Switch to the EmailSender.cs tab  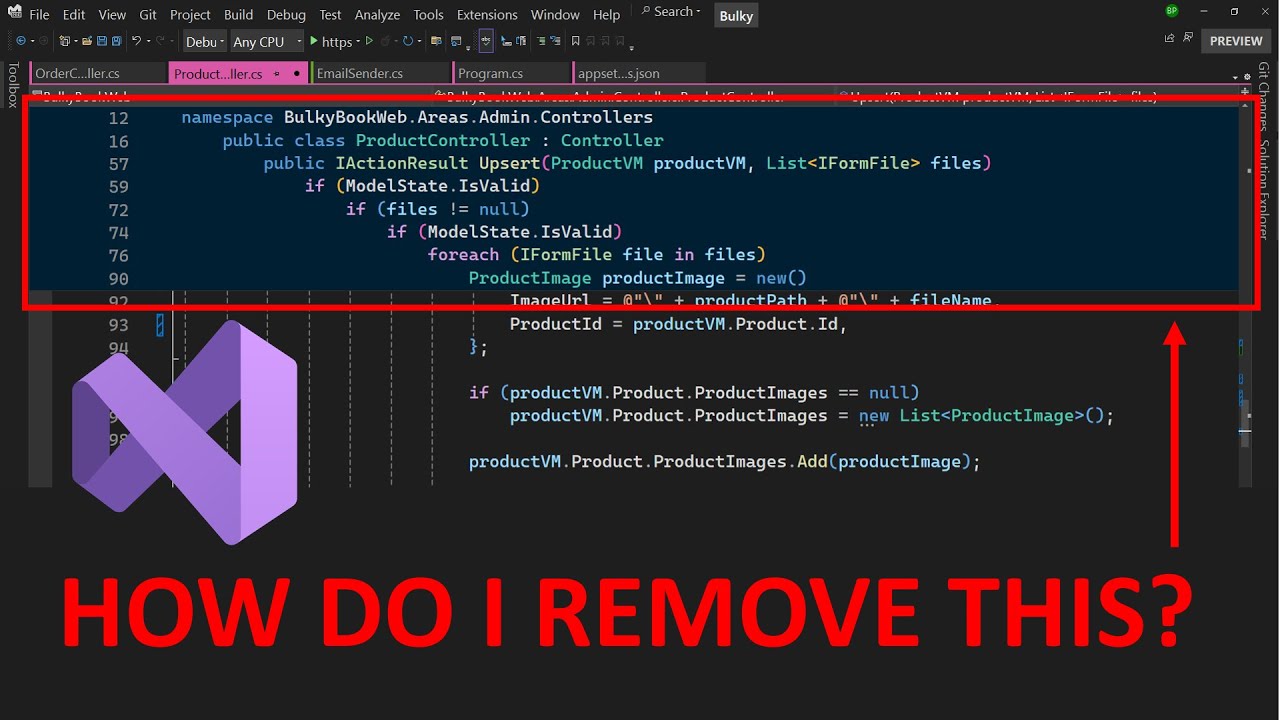point(380,73)
